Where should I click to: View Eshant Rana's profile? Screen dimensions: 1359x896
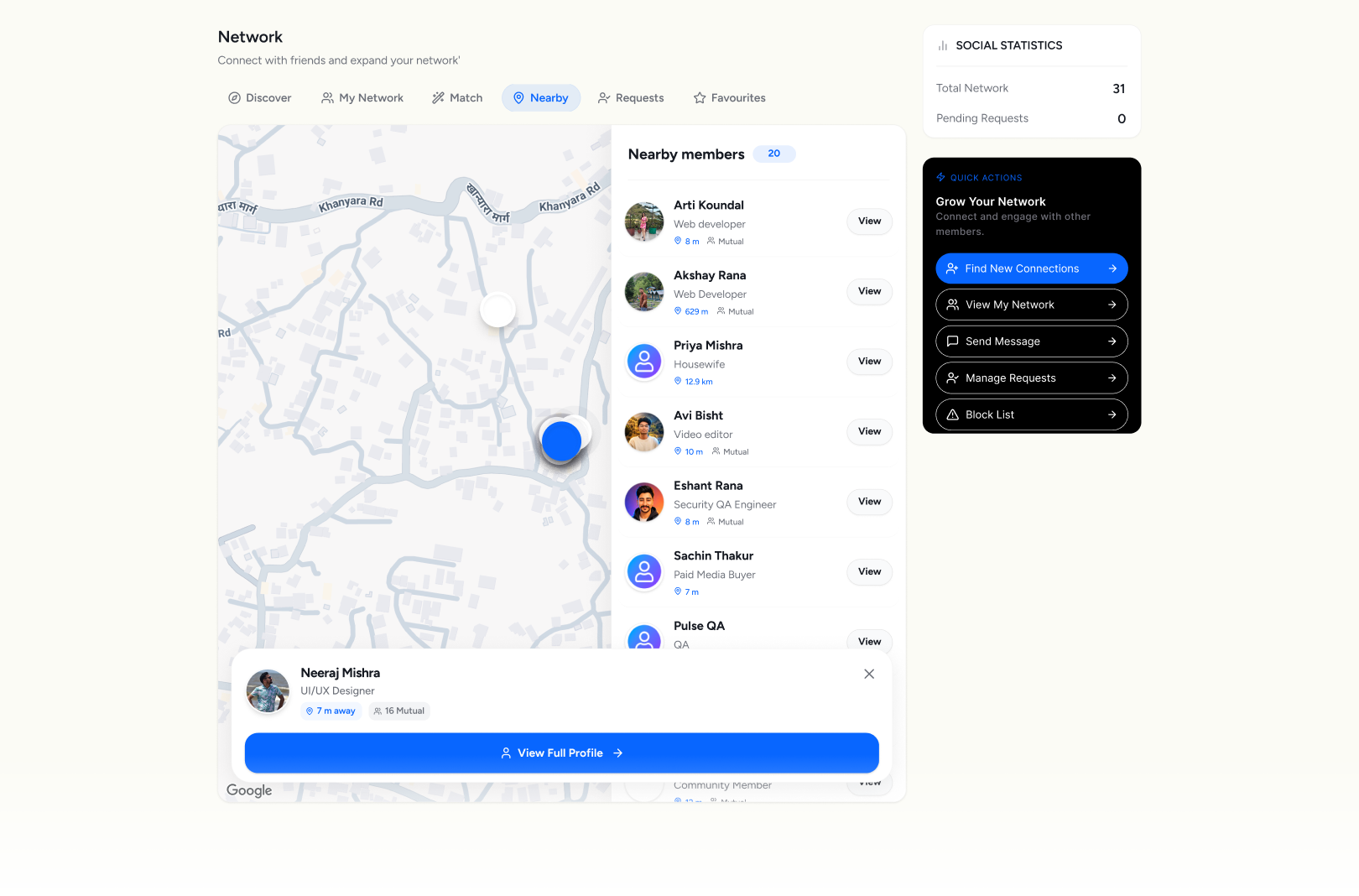click(869, 502)
